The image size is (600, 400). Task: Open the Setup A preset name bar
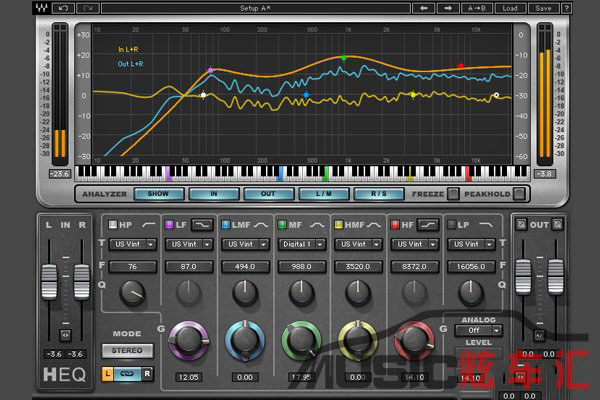(256, 8)
